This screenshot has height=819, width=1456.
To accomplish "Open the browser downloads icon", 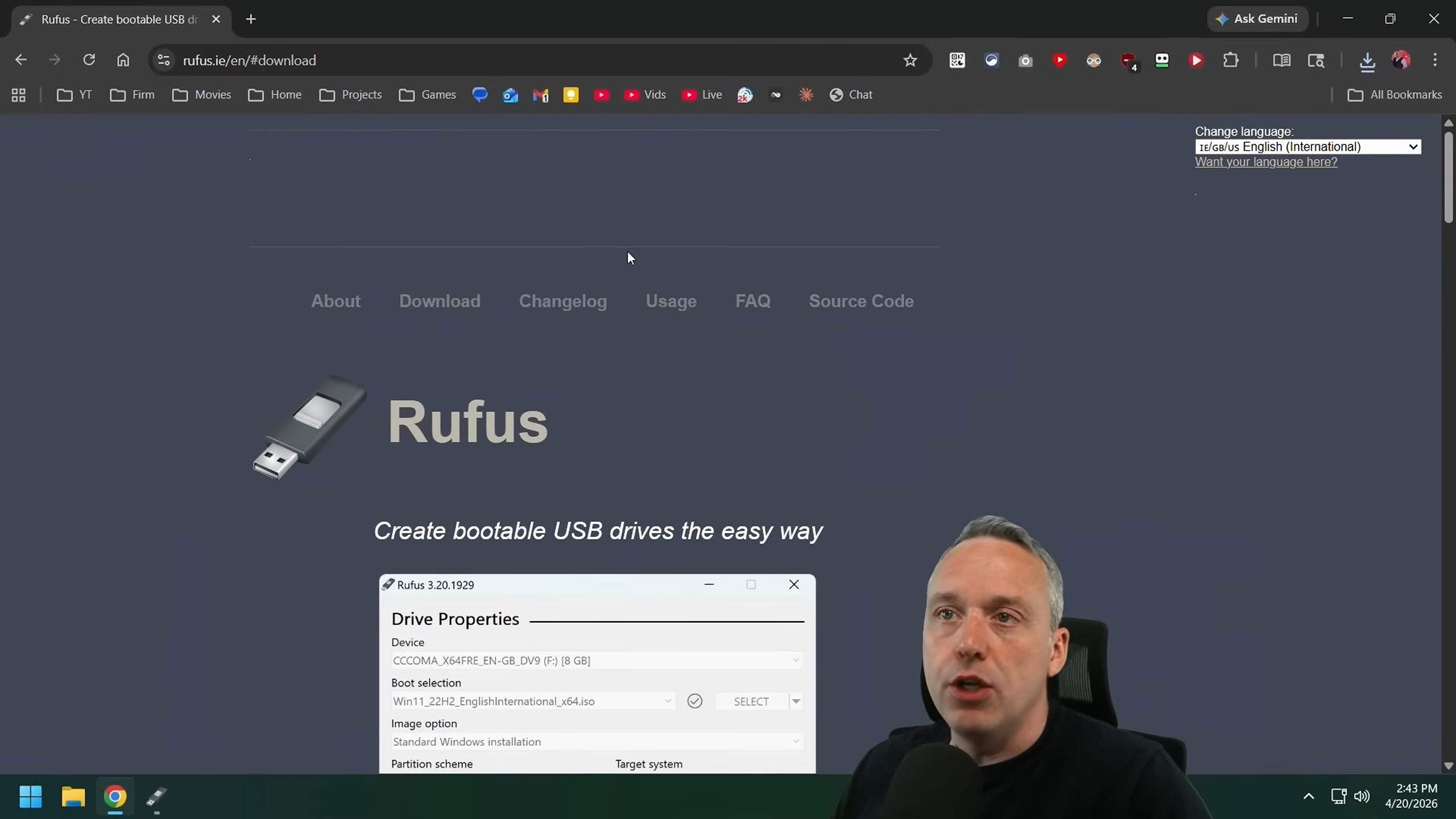I will pyautogui.click(x=1367, y=61).
